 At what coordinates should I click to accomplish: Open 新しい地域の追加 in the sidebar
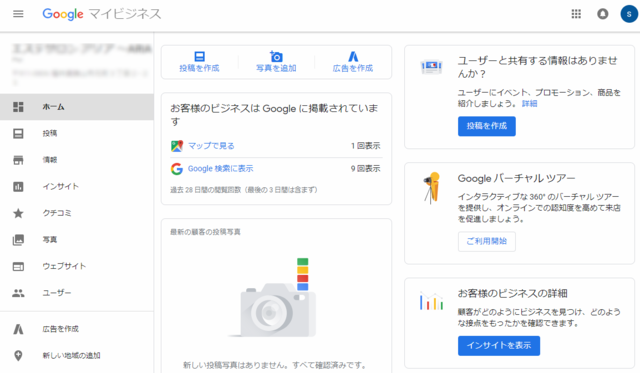77,355
